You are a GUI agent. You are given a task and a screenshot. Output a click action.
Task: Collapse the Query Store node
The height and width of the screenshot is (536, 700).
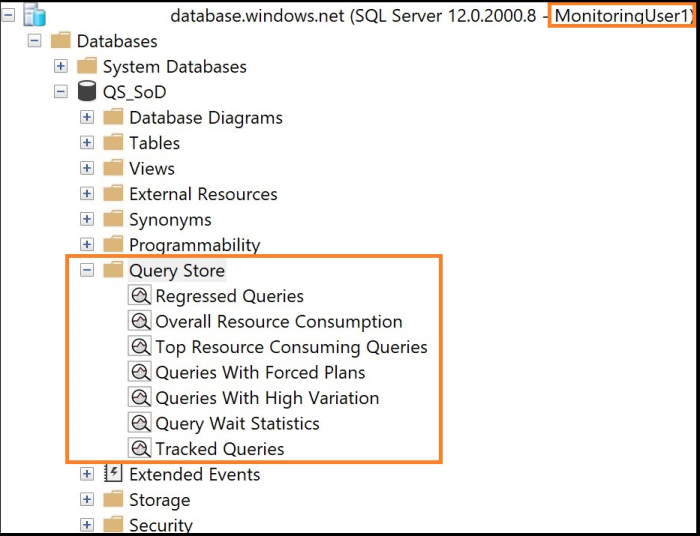tap(87, 271)
